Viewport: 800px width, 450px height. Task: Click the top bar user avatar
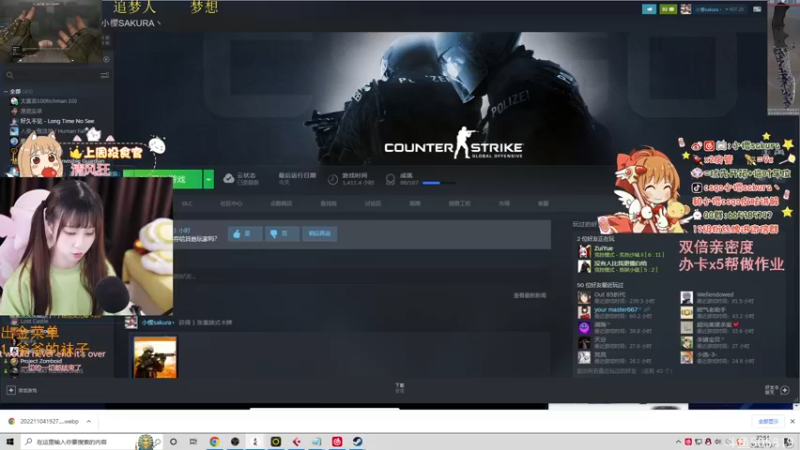point(686,9)
